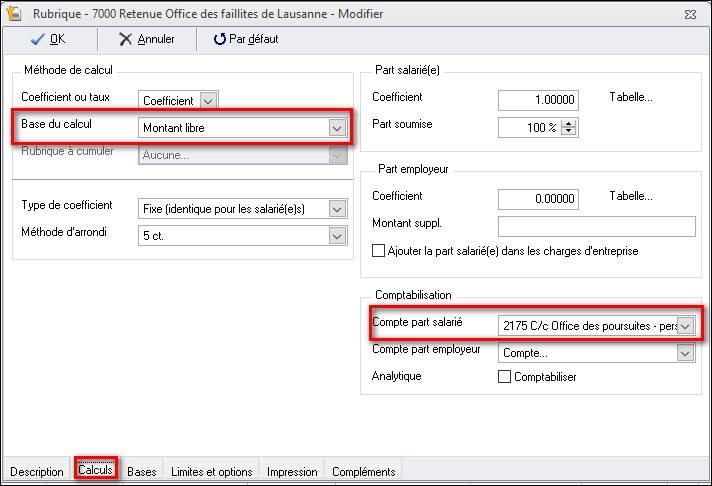Screen dimensions: 712x486
Task: Adjust Part soumise percentage spinner
Action: [569, 127]
